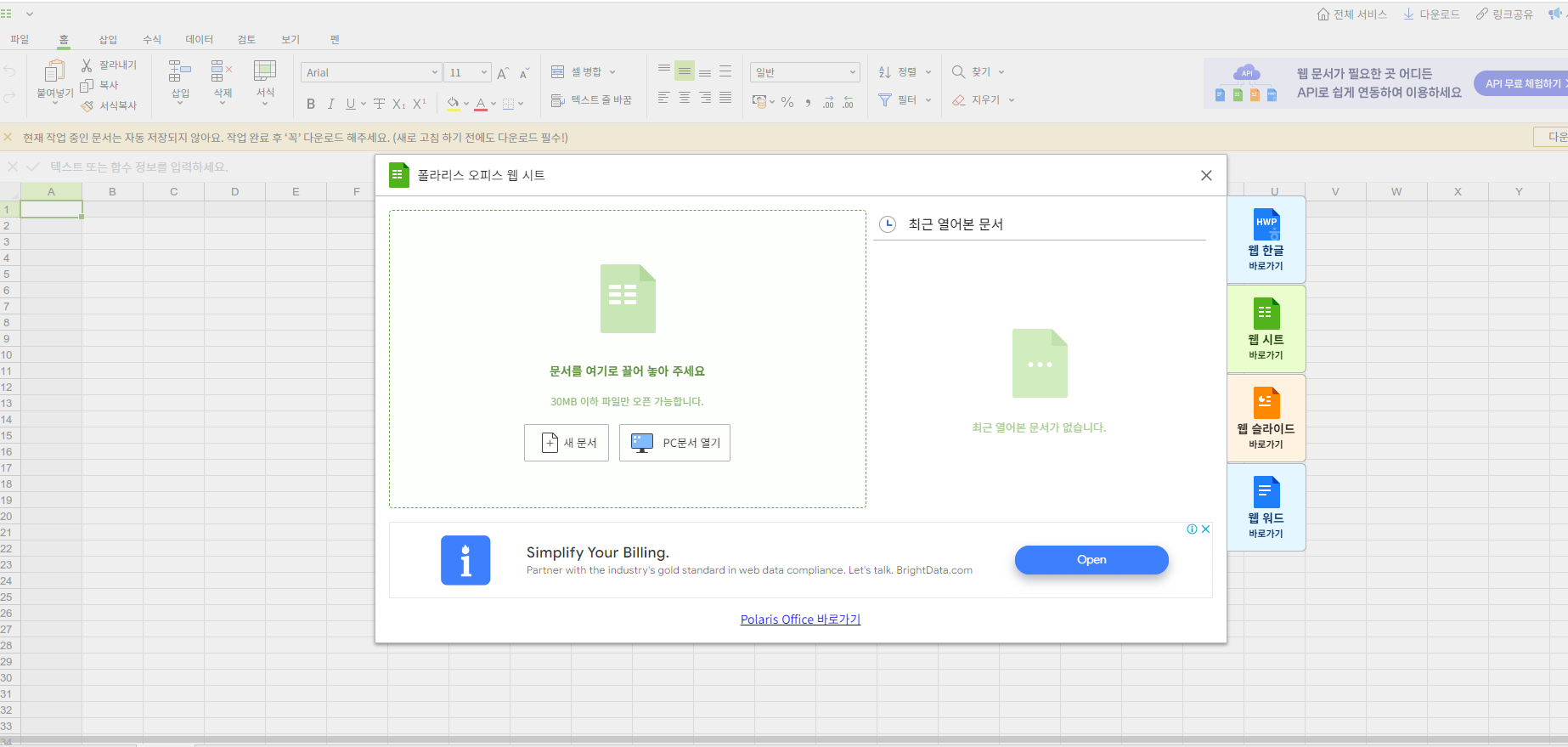Select middle vertical alignment icon
Viewport: 1568px width, 747px height.
(x=685, y=71)
